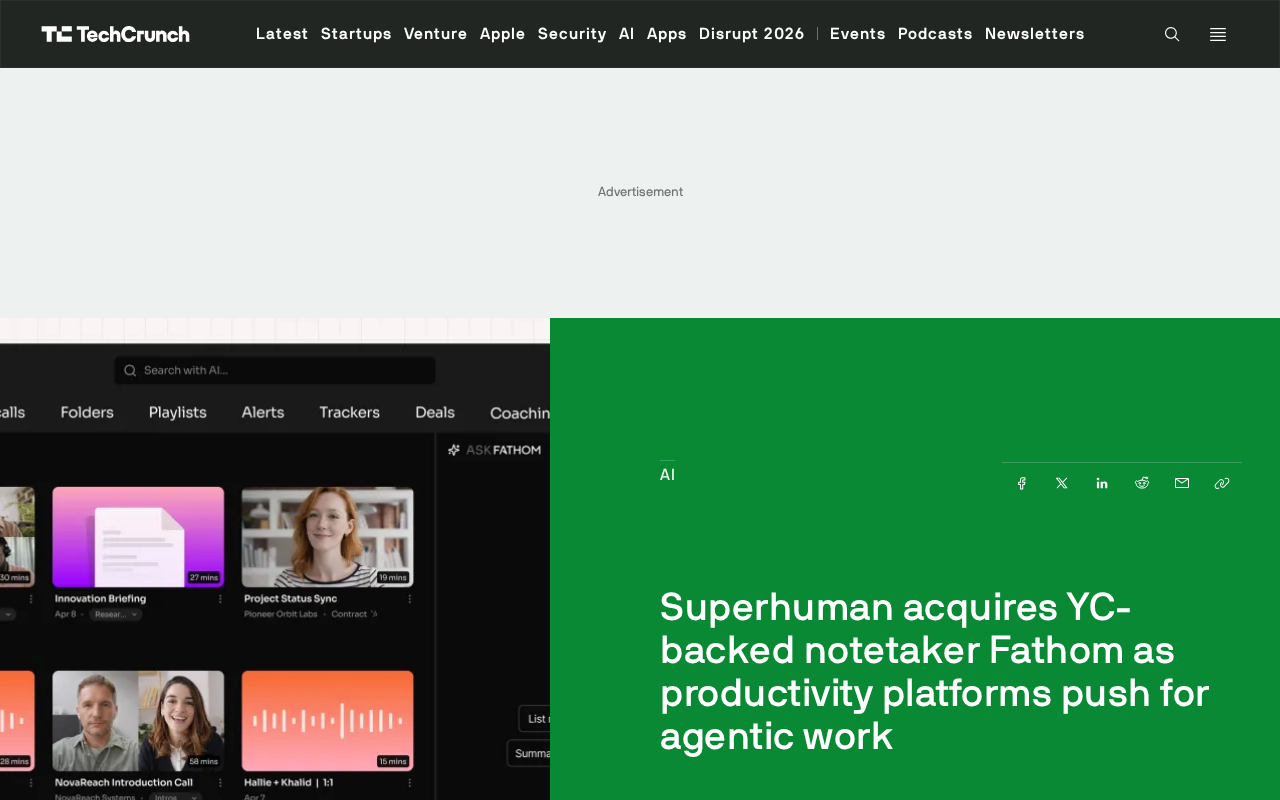The image size is (1280, 800).
Task: Copy article link icon
Action: [1222, 483]
